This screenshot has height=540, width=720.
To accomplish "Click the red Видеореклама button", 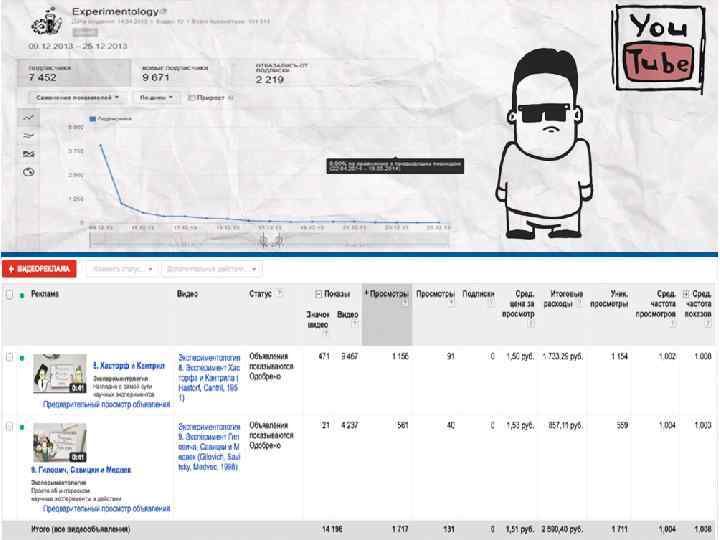I will click(x=39, y=269).
